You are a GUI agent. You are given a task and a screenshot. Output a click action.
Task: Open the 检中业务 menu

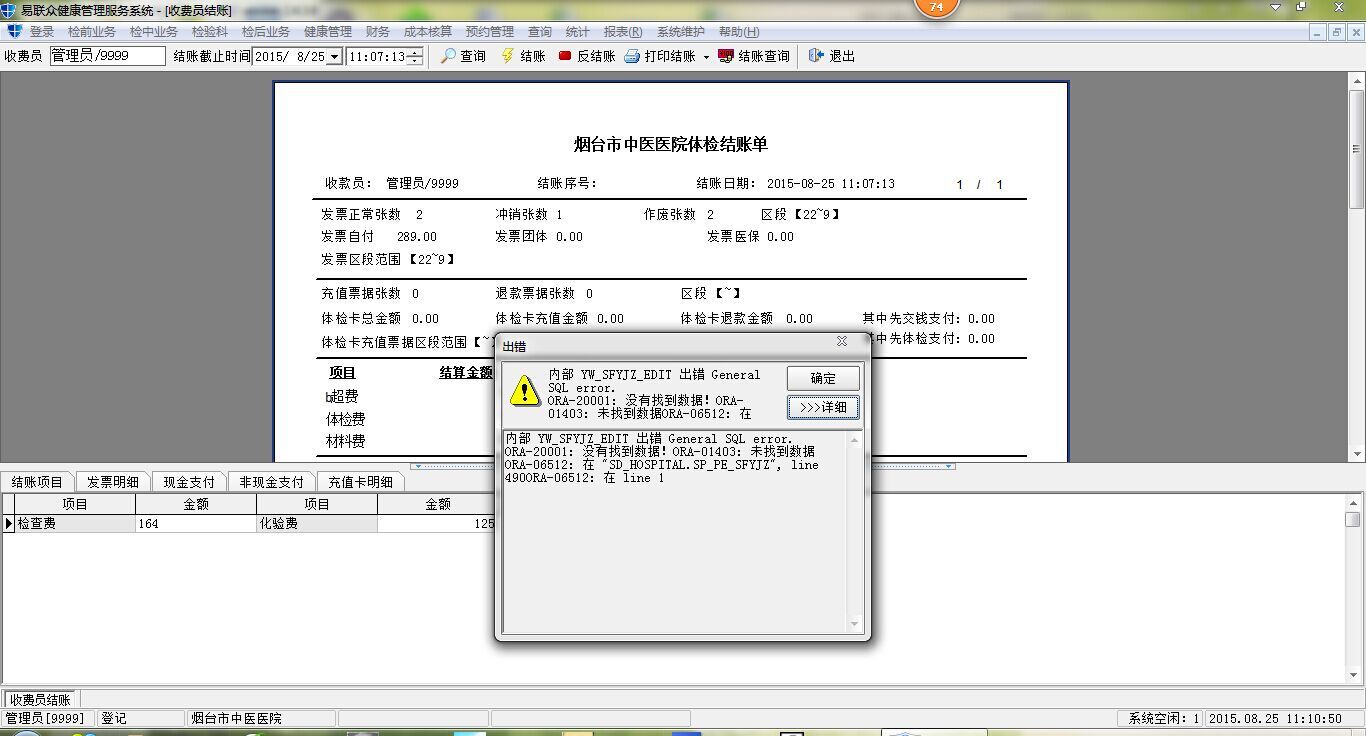[x=154, y=32]
